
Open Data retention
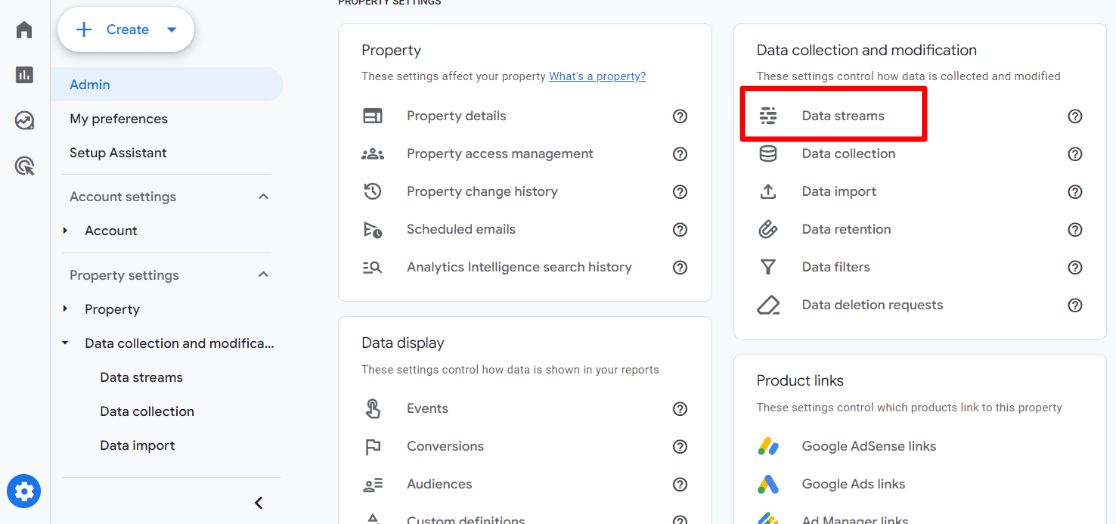pyautogui.click(x=846, y=229)
